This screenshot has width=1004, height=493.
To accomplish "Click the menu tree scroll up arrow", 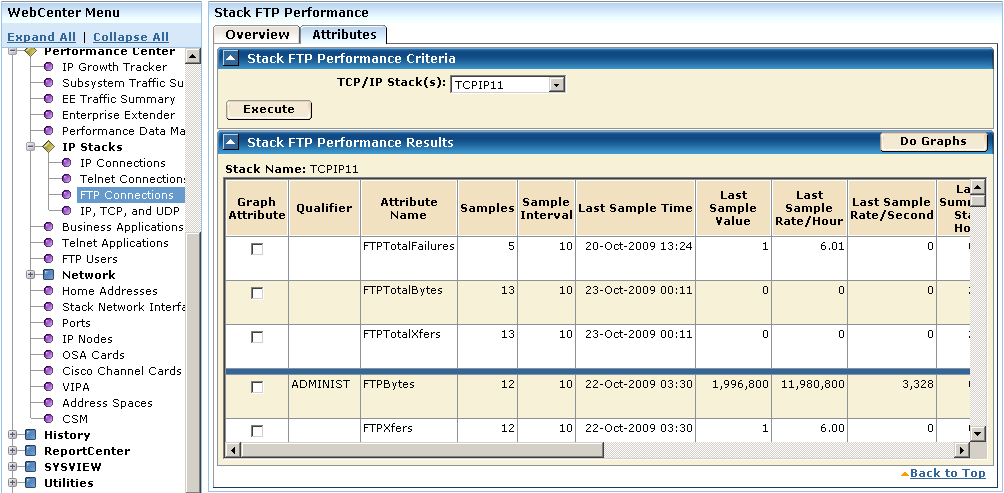I will tap(193, 56).
